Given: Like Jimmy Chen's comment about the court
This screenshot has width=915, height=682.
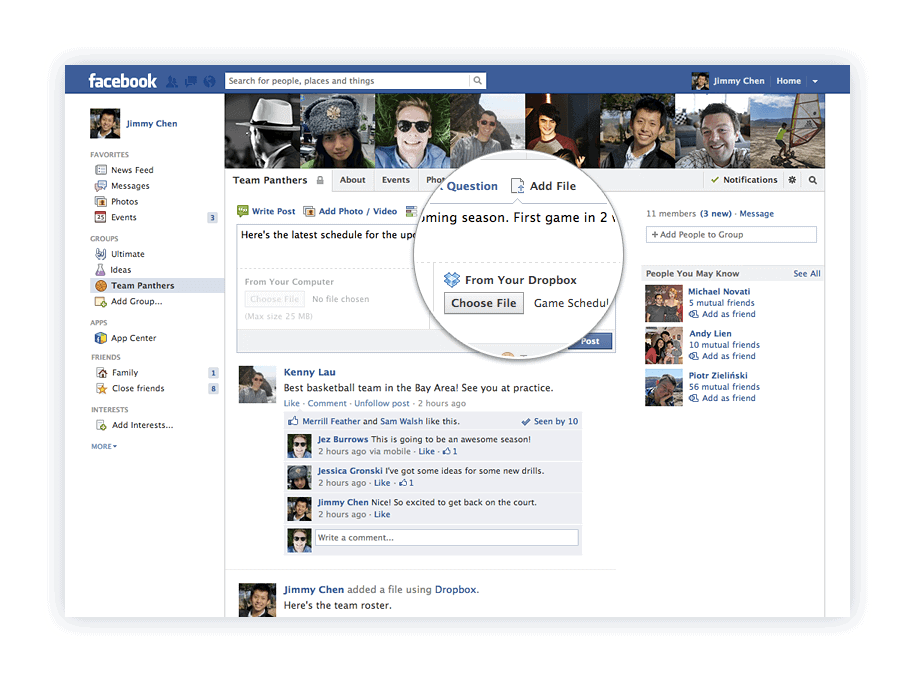Looking at the screenshot, I should pyautogui.click(x=380, y=513).
